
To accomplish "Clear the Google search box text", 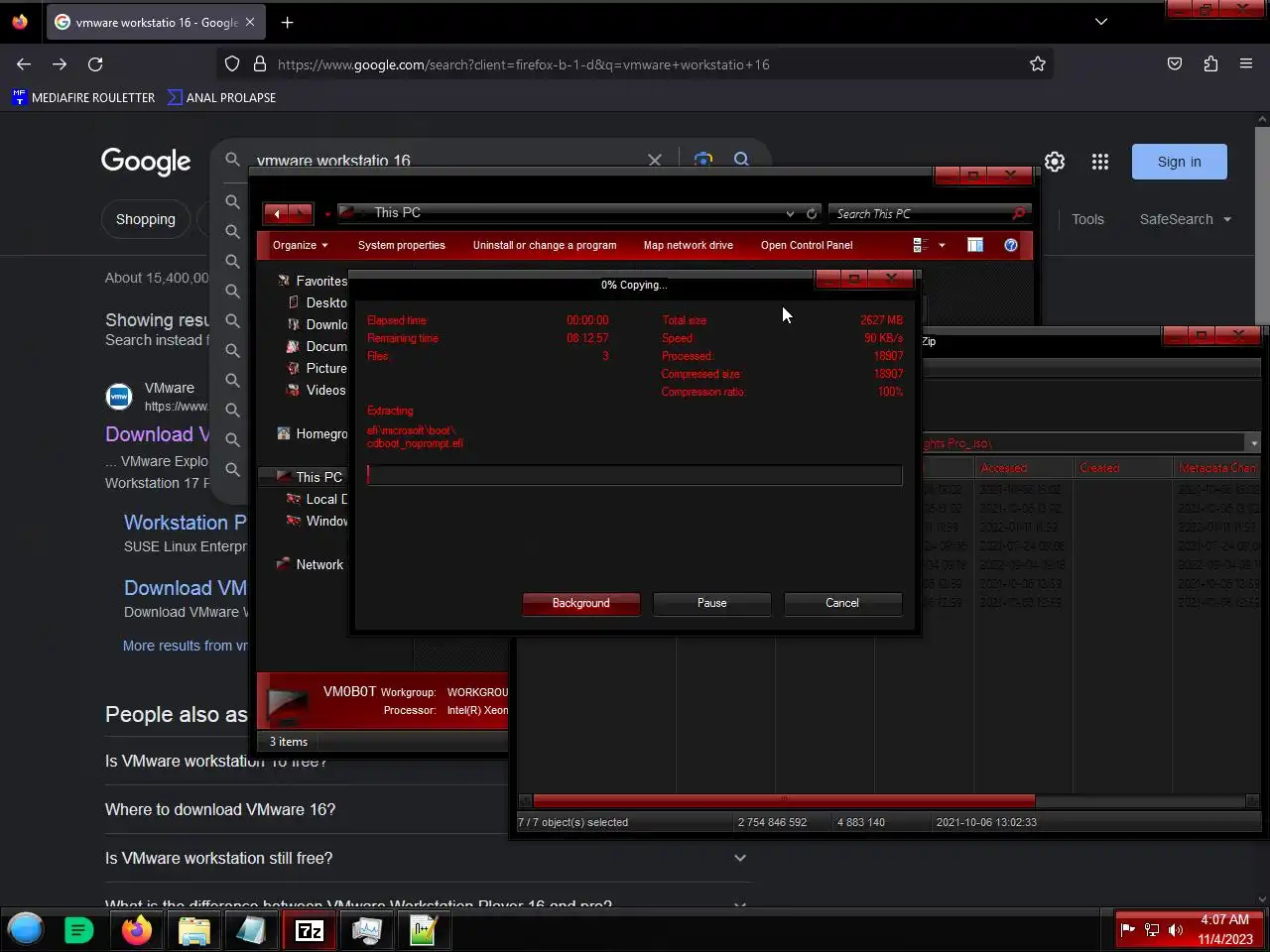I will [655, 160].
